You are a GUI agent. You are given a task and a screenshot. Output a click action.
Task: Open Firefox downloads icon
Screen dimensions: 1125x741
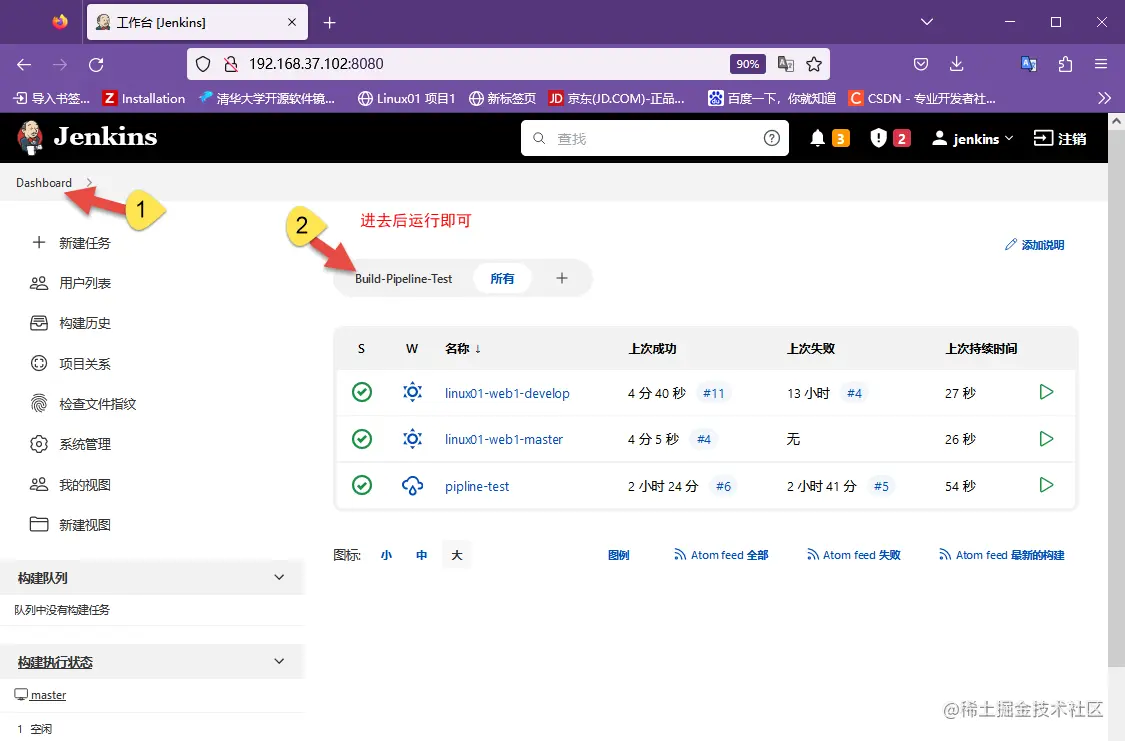pyautogui.click(x=956, y=64)
